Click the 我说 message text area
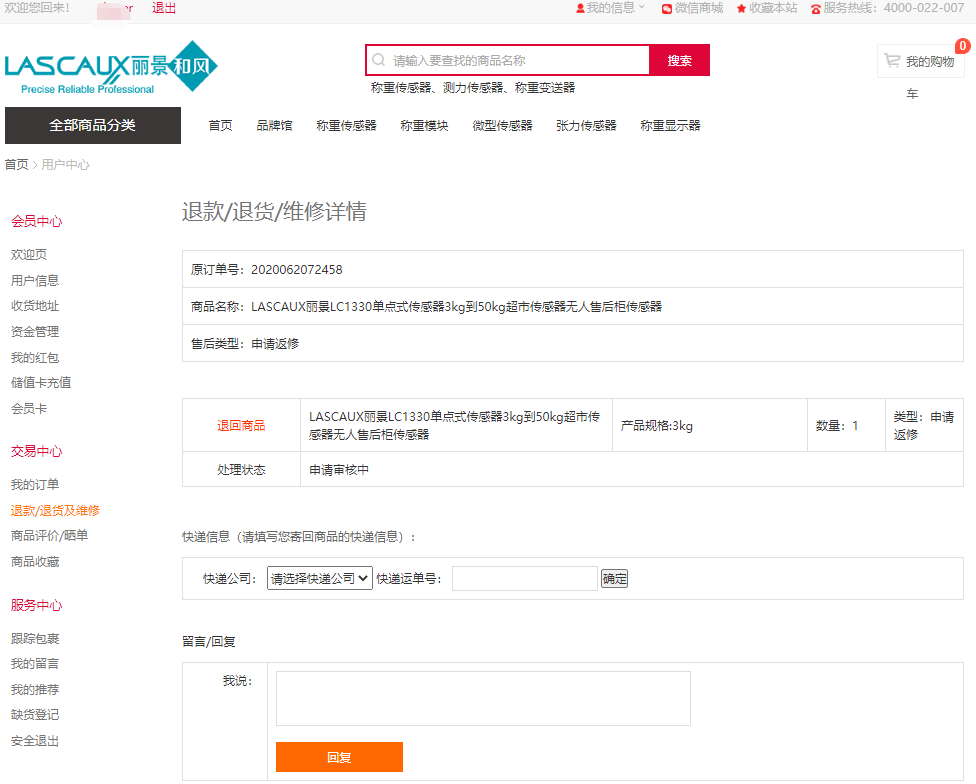The height and width of the screenshot is (784, 976). point(483,698)
